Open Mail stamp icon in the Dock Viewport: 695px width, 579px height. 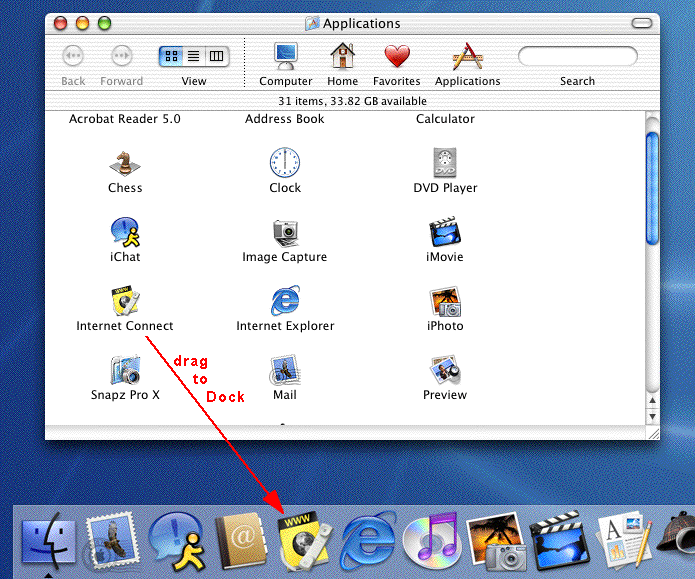coord(111,541)
